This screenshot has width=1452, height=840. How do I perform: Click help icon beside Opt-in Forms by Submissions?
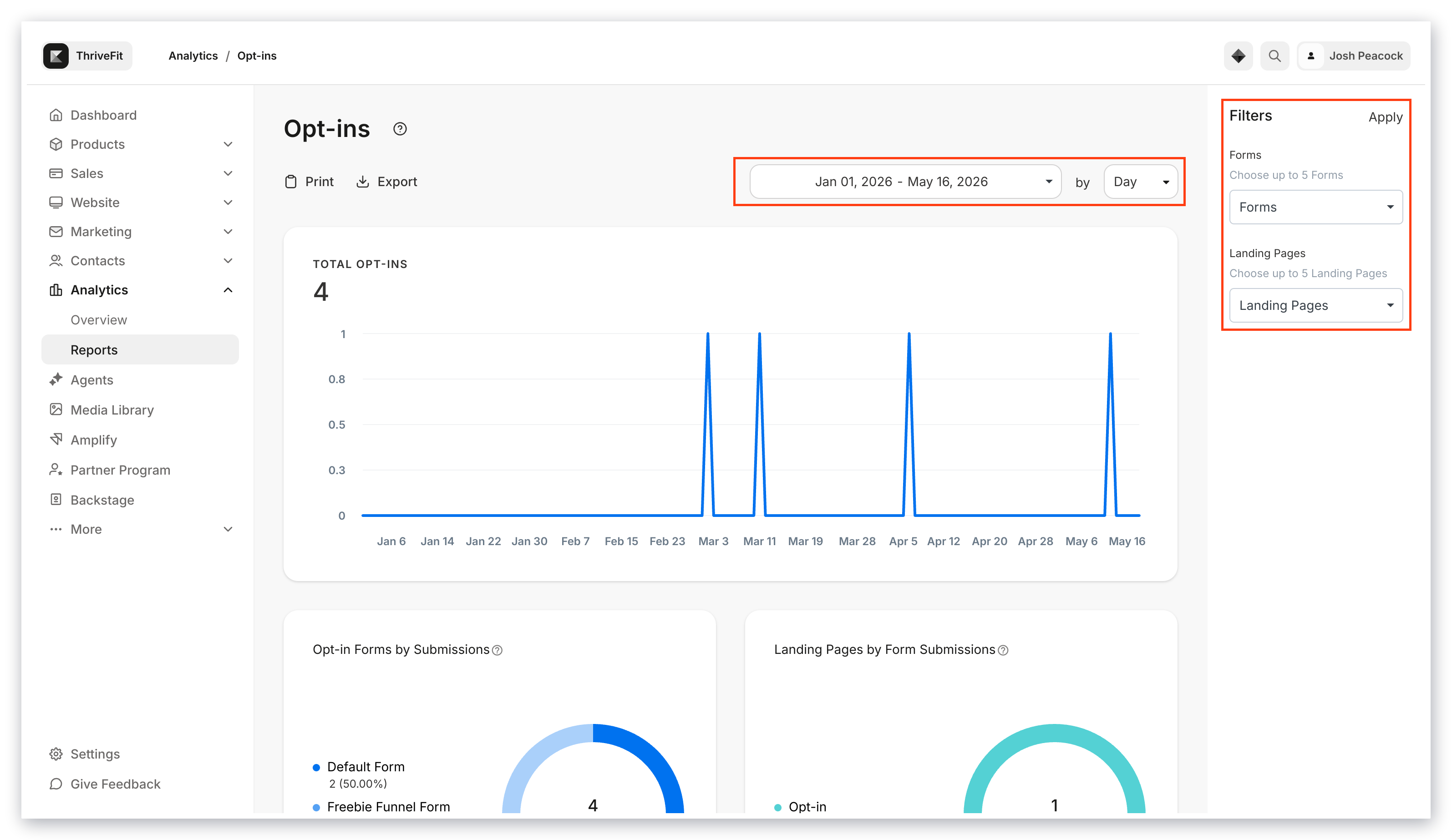tap(497, 650)
